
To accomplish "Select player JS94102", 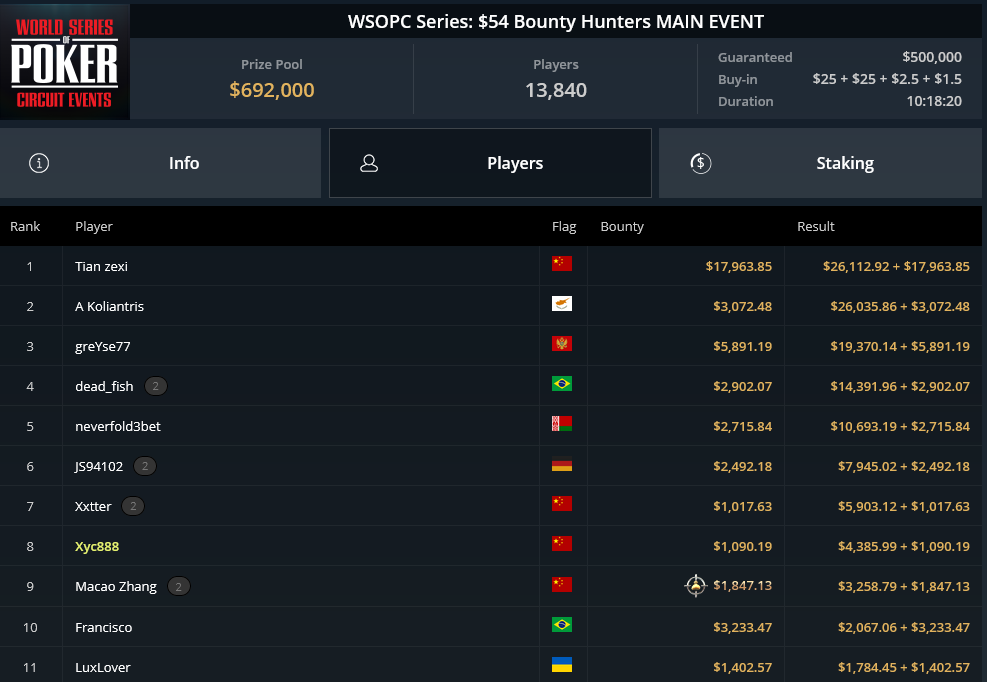I will 99,467.
